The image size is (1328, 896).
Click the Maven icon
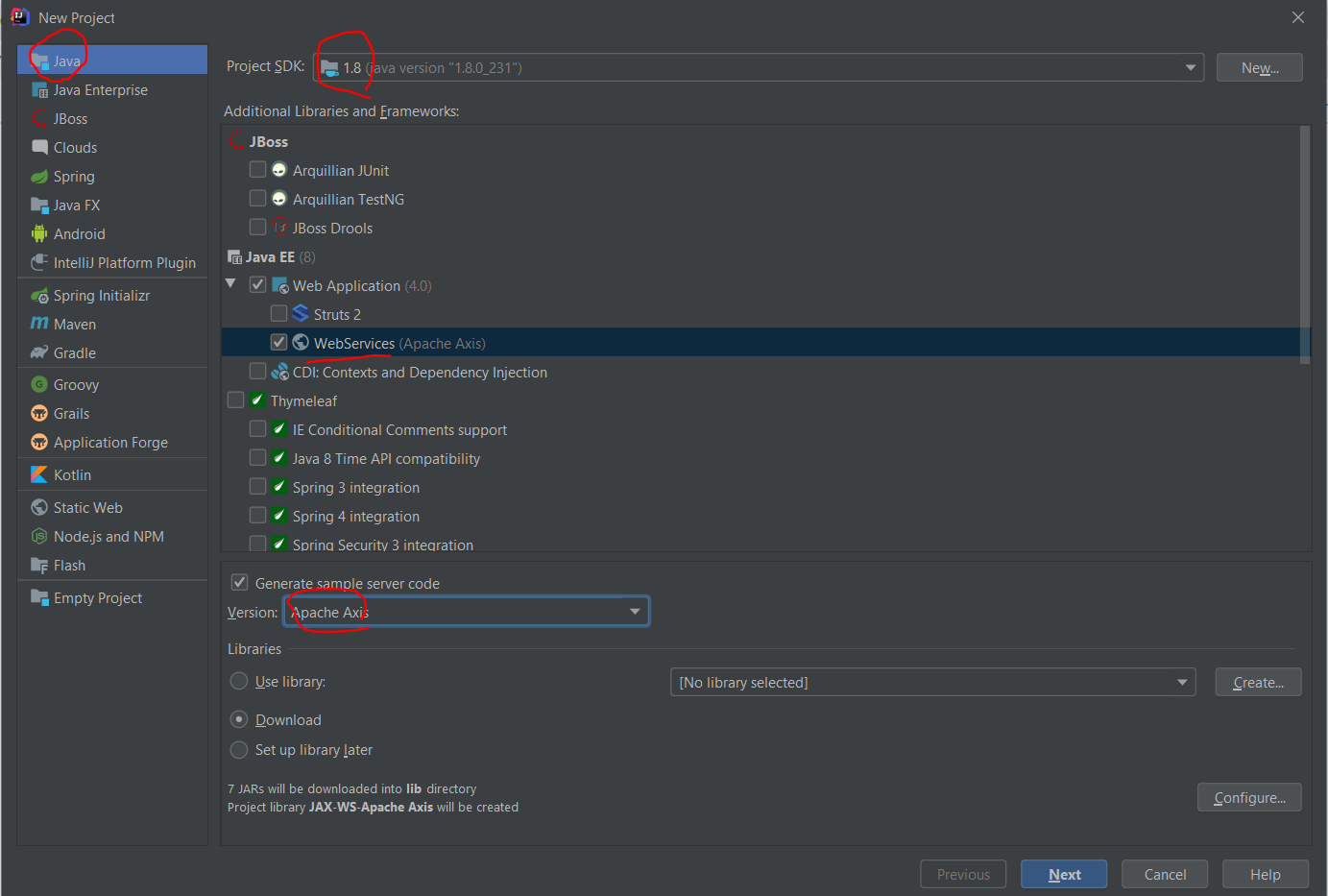pyautogui.click(x=39, y=325)
